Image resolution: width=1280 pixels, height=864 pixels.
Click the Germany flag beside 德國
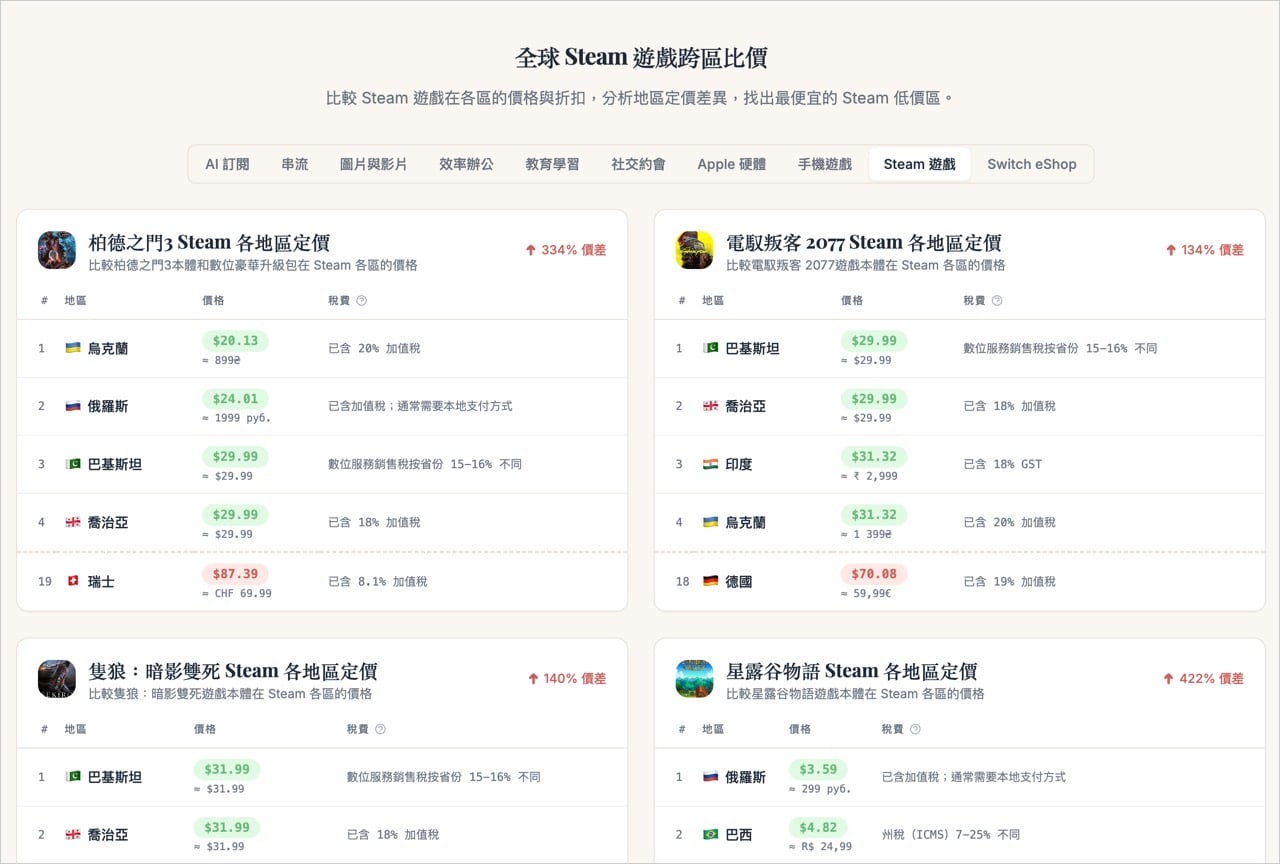click(x=710, y=581)
